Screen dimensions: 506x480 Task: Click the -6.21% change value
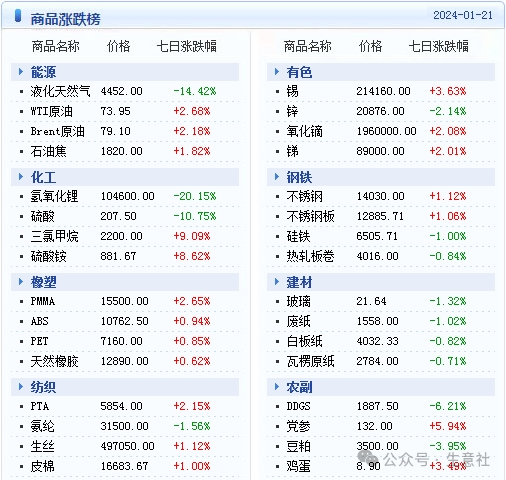pos(448,406)
